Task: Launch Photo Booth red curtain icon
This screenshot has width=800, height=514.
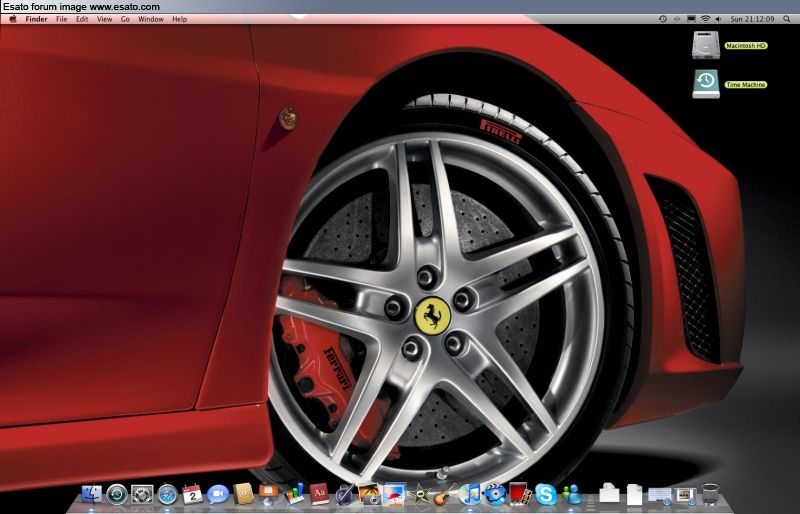Action: tap(520, 494)
